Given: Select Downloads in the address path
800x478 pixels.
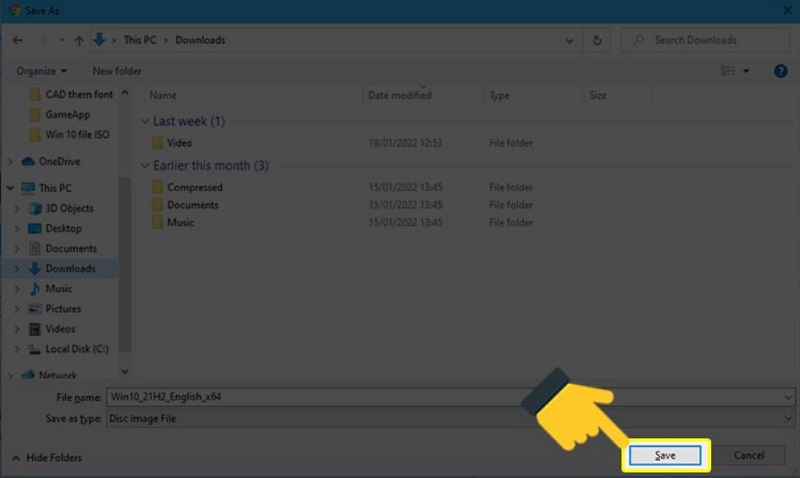Looking at the screenshot, I should [200, 40].
